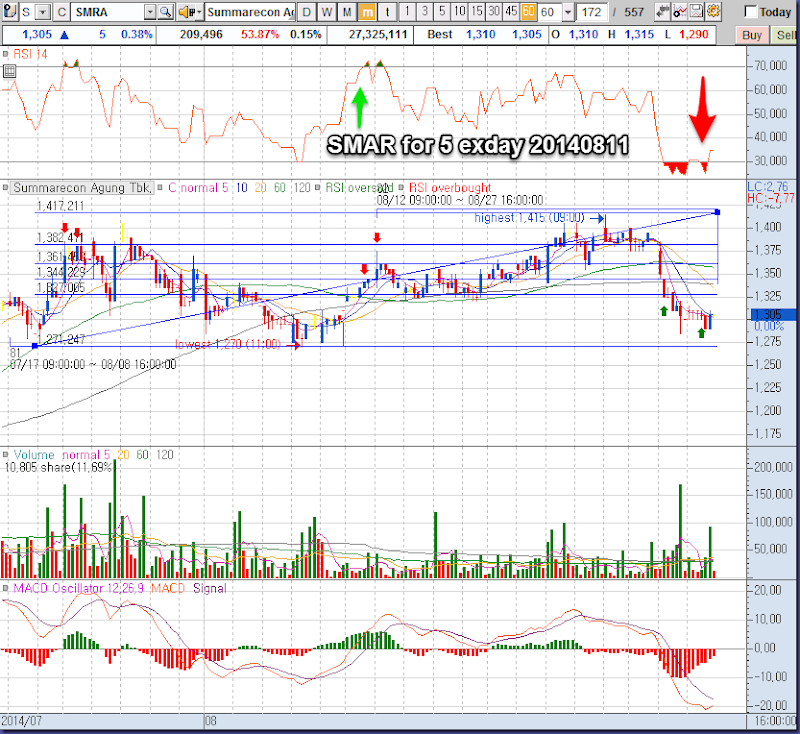Select the 30-minute interval button
The image size is (800, 734).
(x=494, y=11)
